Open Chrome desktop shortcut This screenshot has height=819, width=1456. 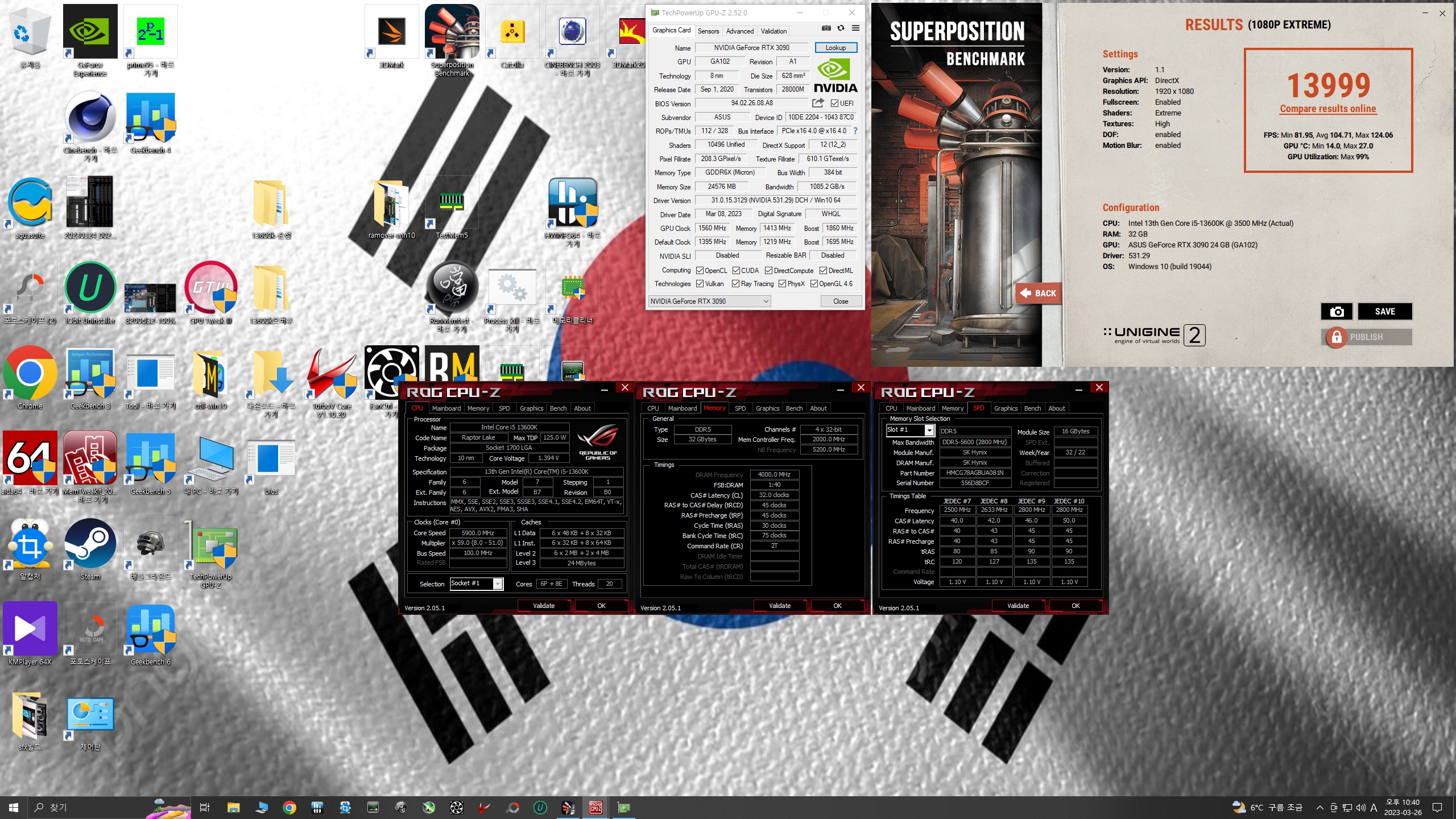pos(30,378)
